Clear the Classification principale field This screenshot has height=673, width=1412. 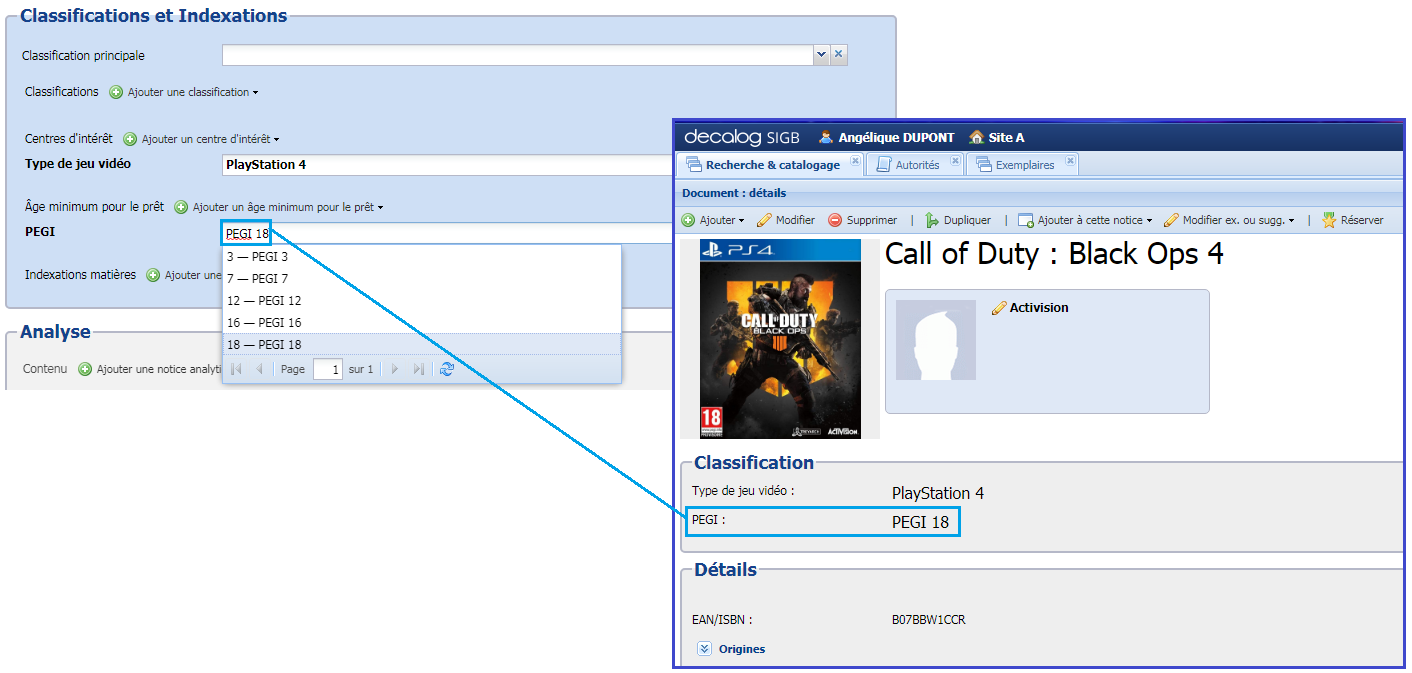[839, 55]
